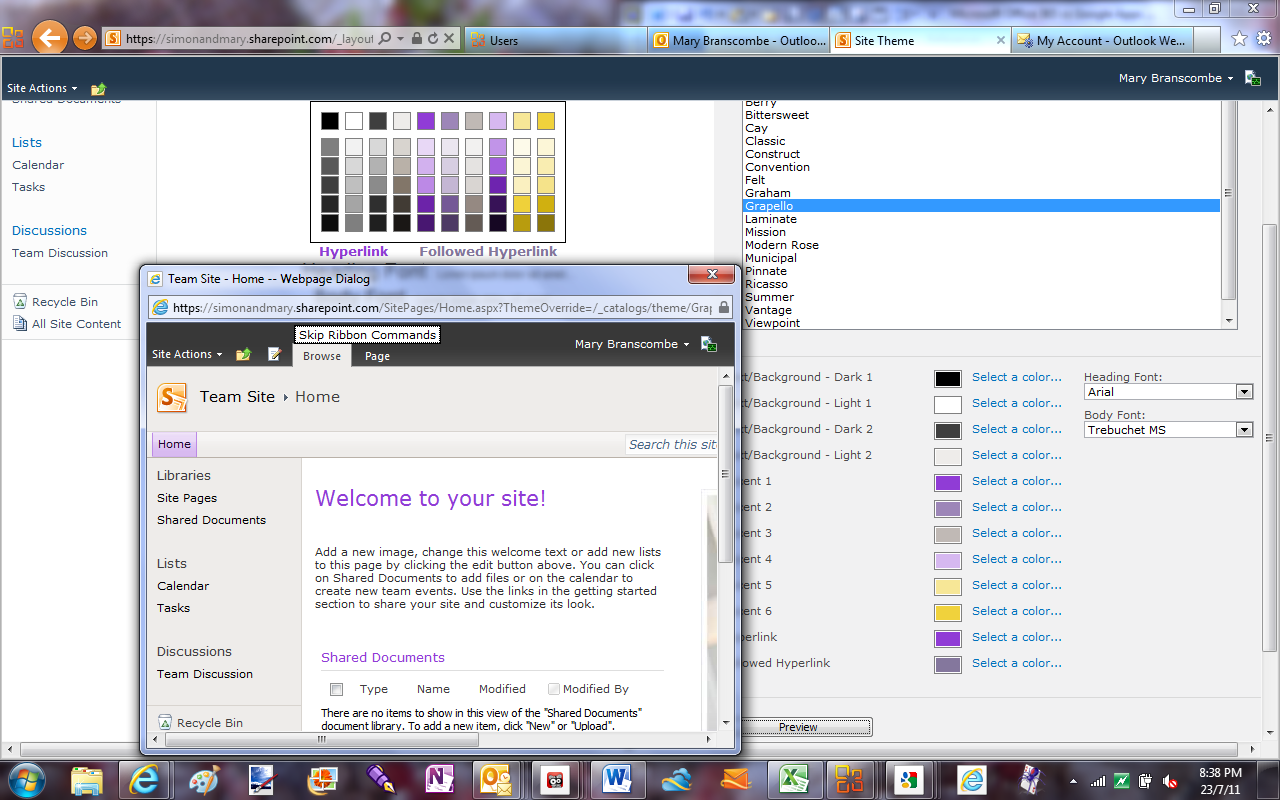This screenshot has width=1280, height=800.
Task: Expand Mary Branscombe user menu in dialog
Action: coord(632,344)
